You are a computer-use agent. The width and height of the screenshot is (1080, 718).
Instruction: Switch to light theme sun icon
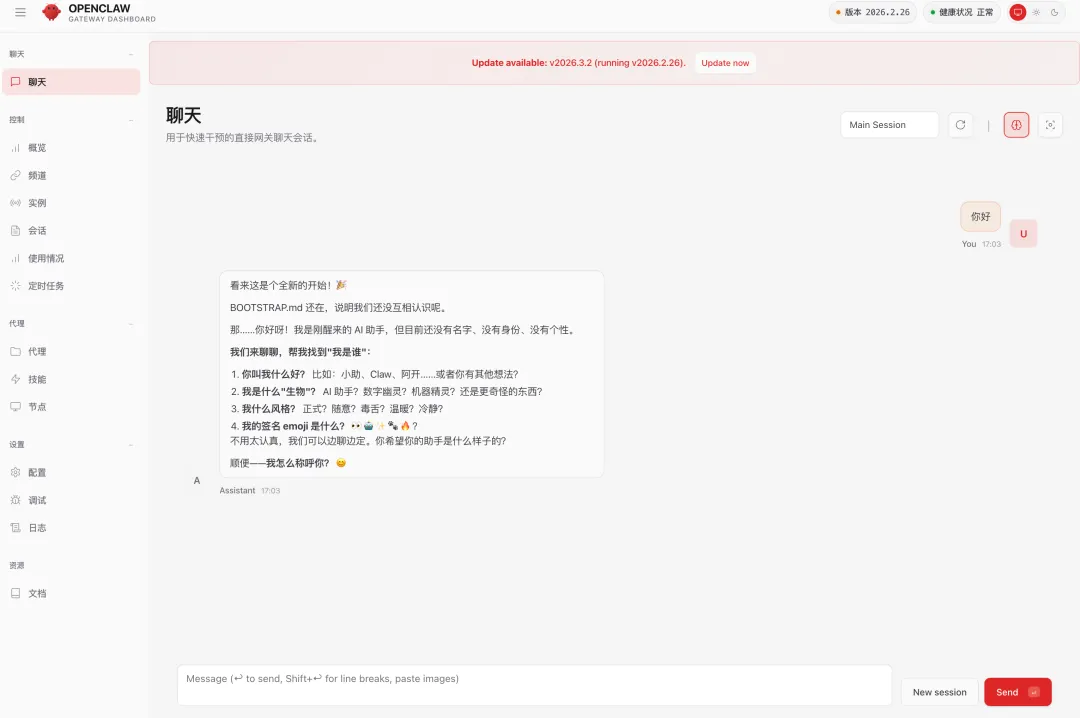click(1036, 12)
